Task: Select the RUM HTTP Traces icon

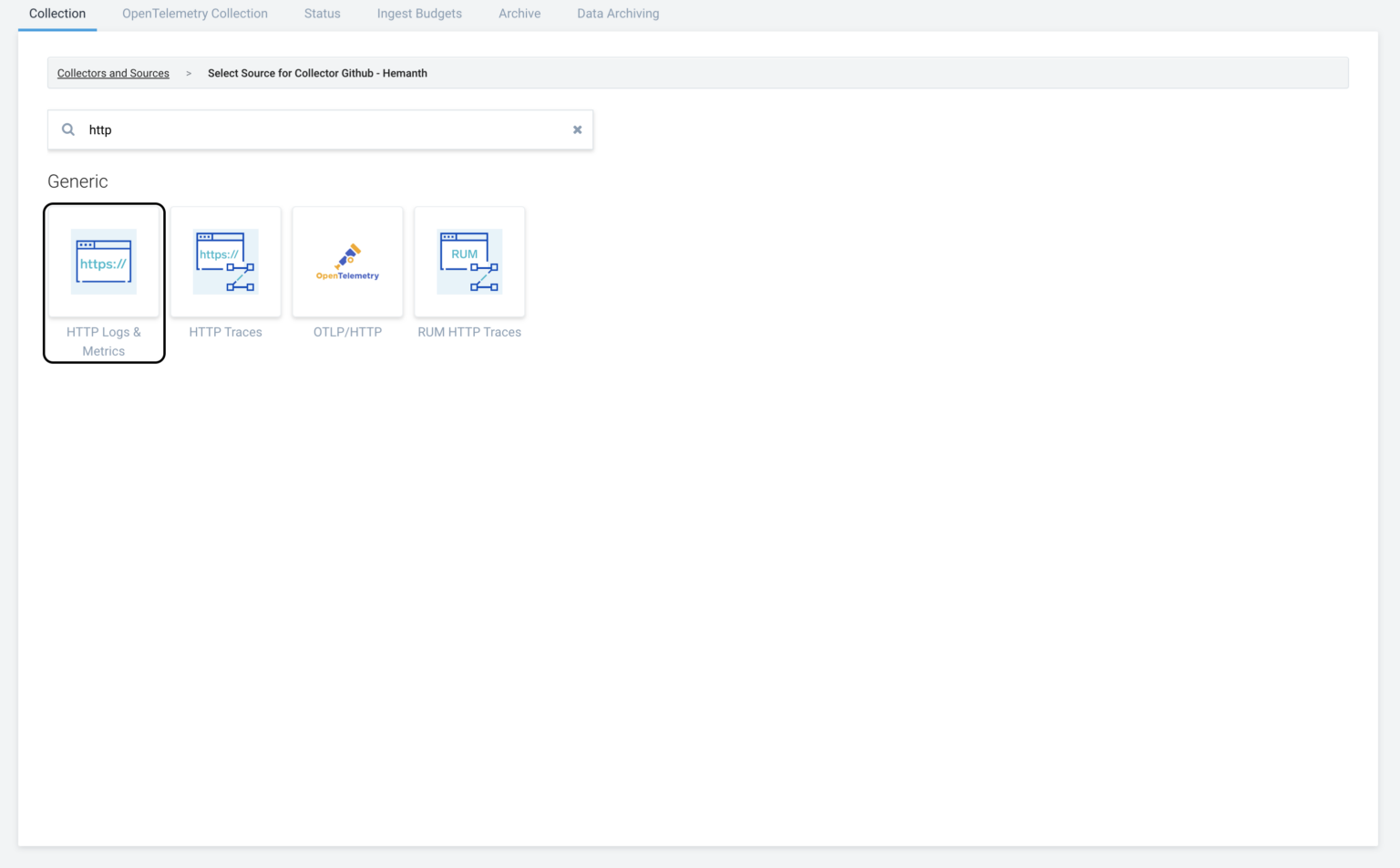Action: point(469,262)
